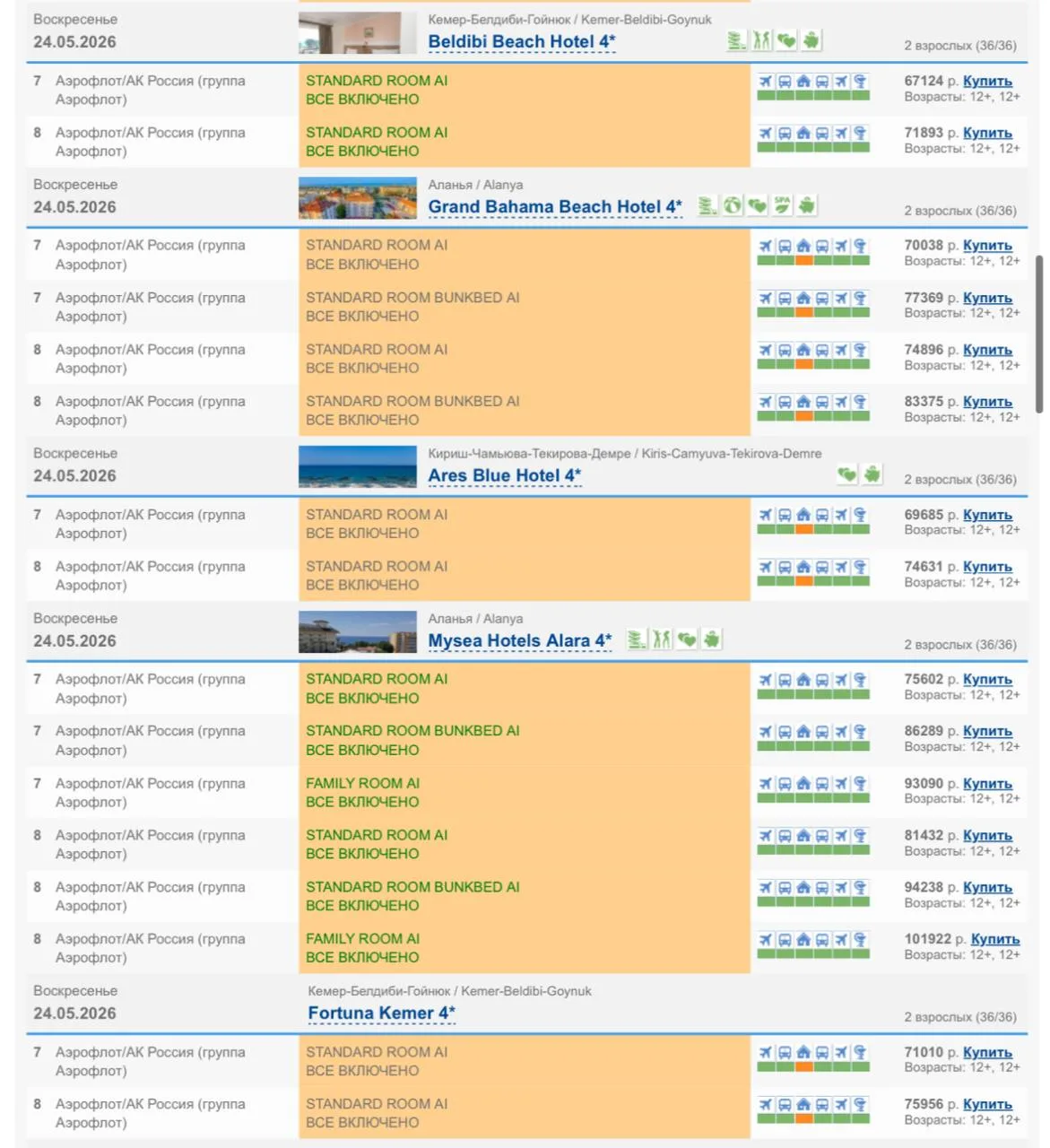Click Купить for the 86289 р. tour
Viewport: 1050px width, 1148px height.
[x=987, y=732]
